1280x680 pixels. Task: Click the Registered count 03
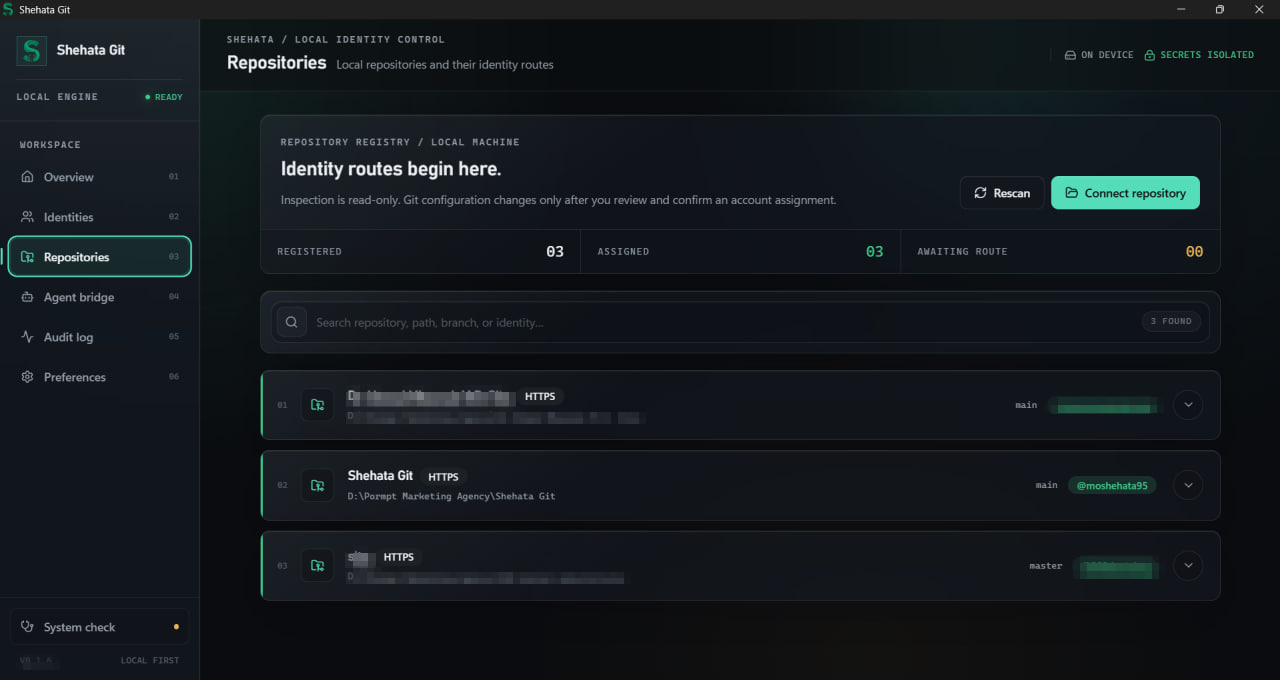pyautogui.click(x=555, y=252)
